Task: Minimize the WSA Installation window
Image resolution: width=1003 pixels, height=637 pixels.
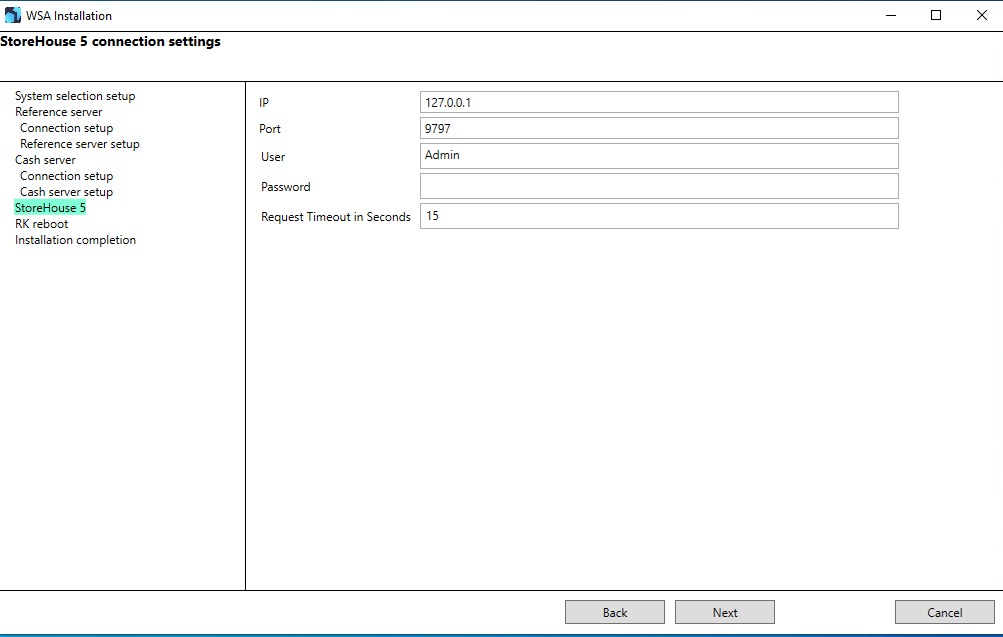Action: (890, 15)
